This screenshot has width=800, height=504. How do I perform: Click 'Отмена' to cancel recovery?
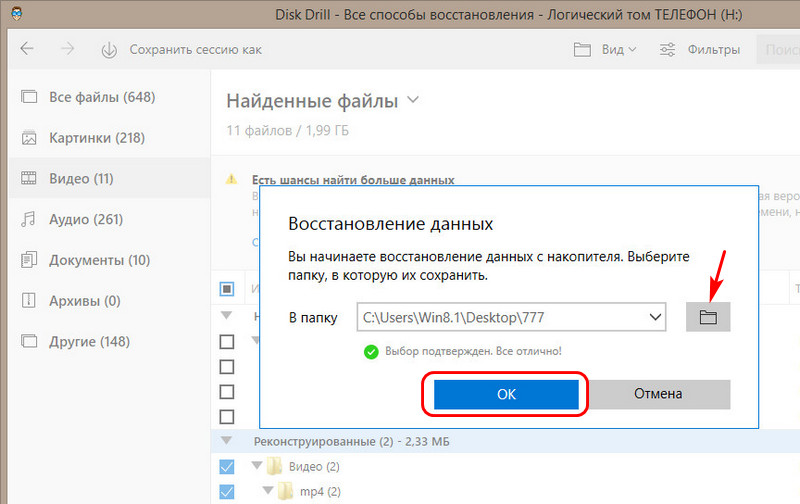[658, 394]
